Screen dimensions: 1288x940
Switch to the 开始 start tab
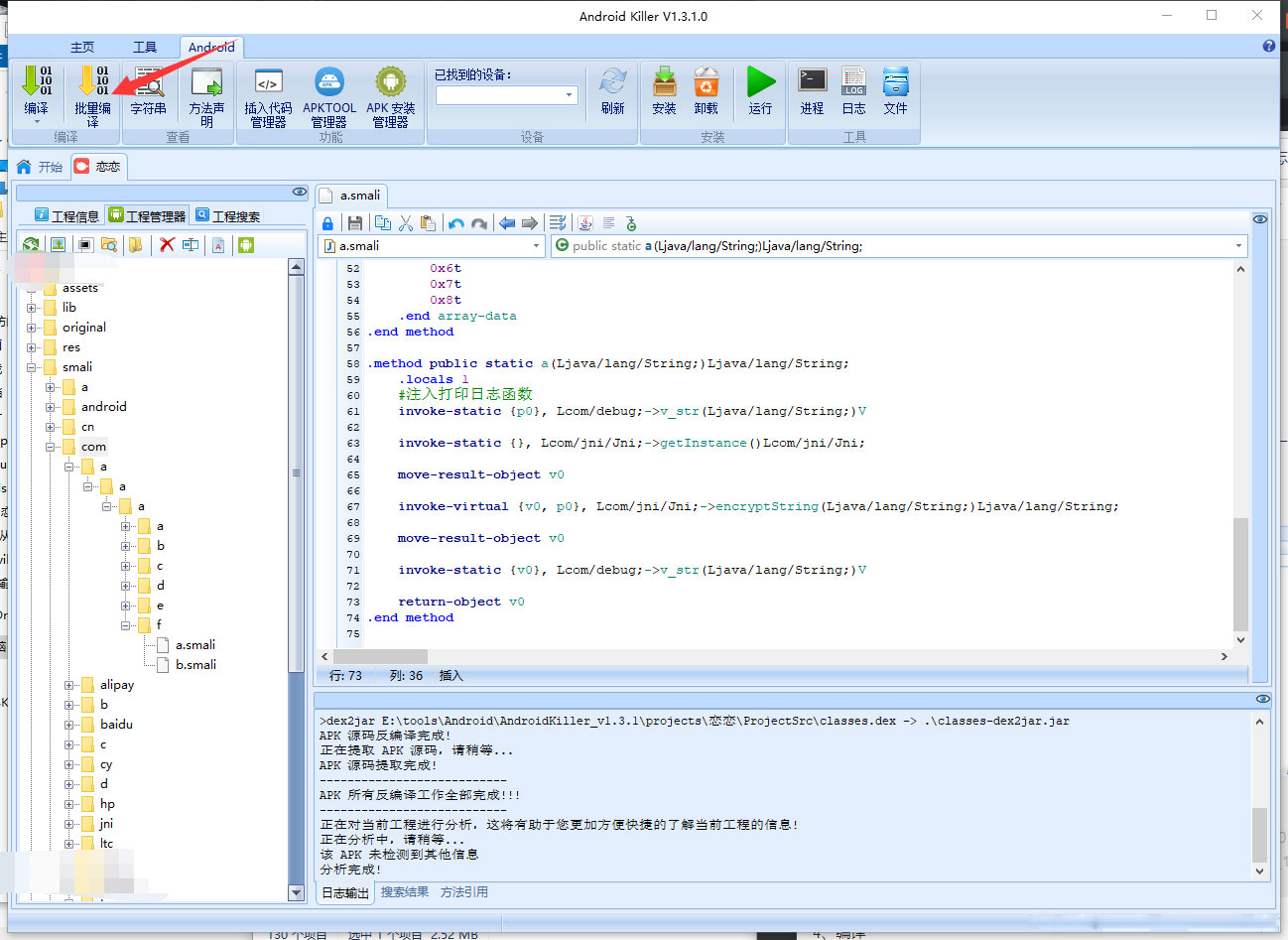click(x=40, y=167)
